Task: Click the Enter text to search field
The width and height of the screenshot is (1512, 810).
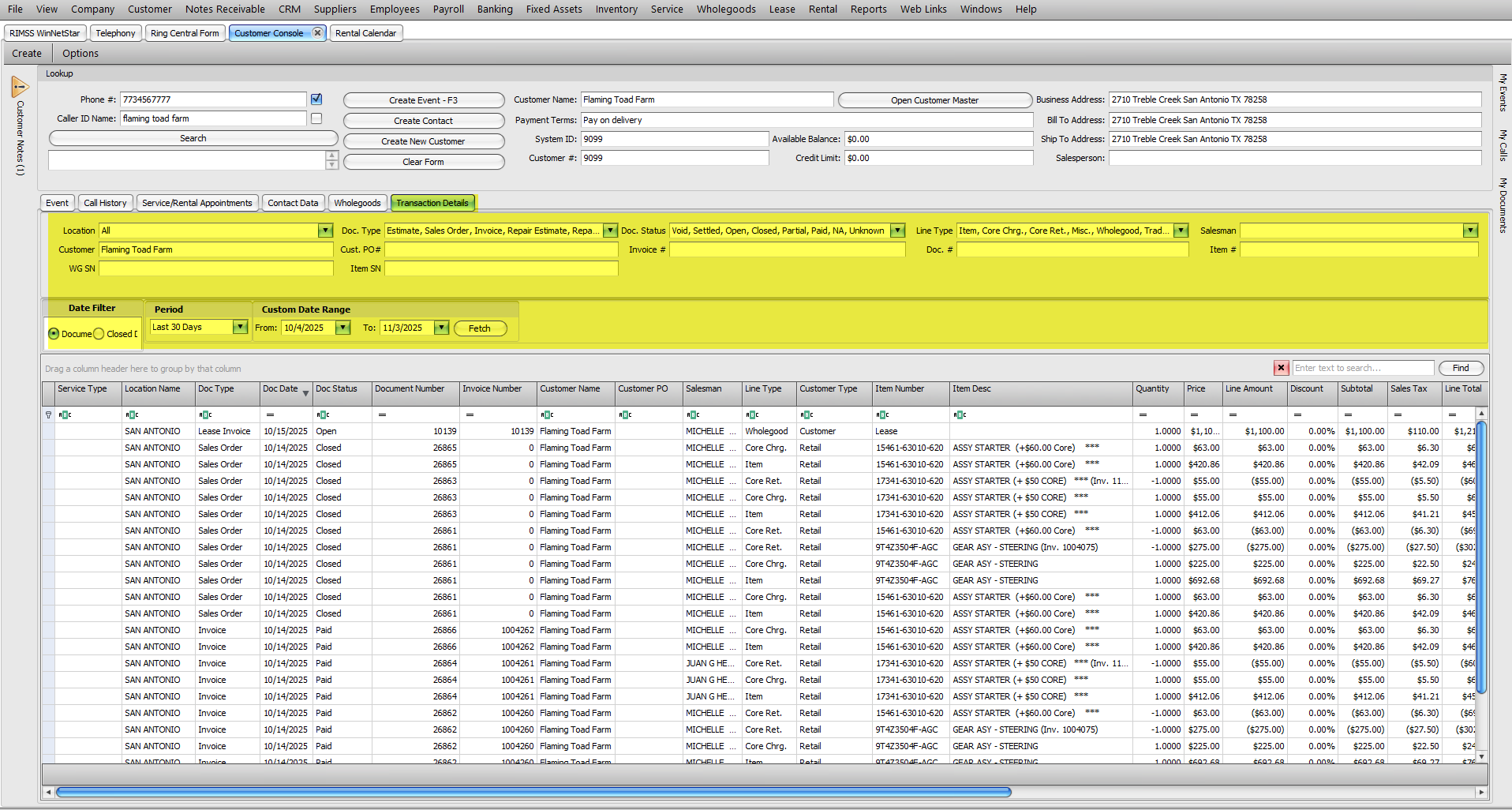Action: coord(1363,368)
